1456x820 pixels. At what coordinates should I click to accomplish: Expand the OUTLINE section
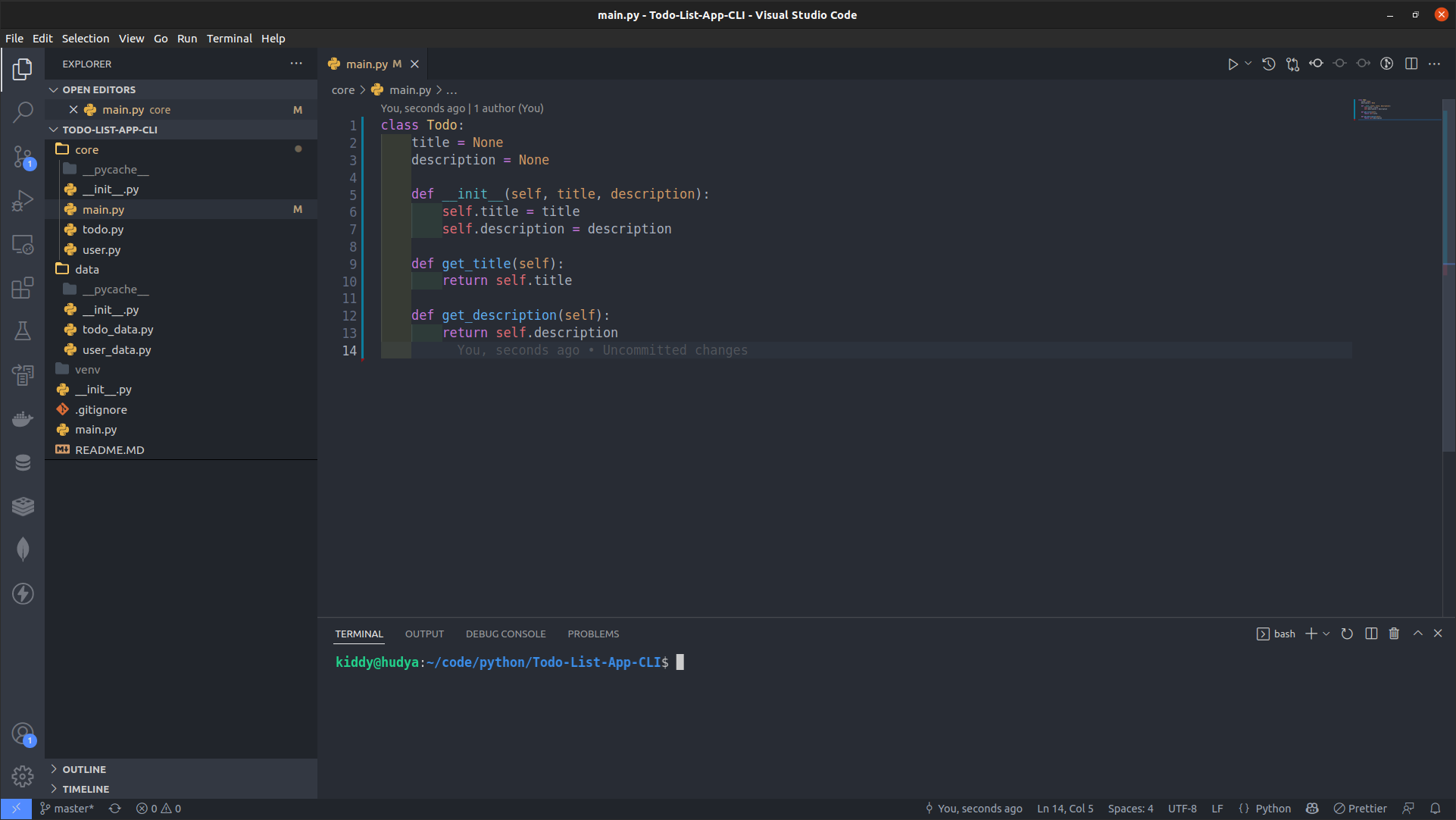click(84, 769)
